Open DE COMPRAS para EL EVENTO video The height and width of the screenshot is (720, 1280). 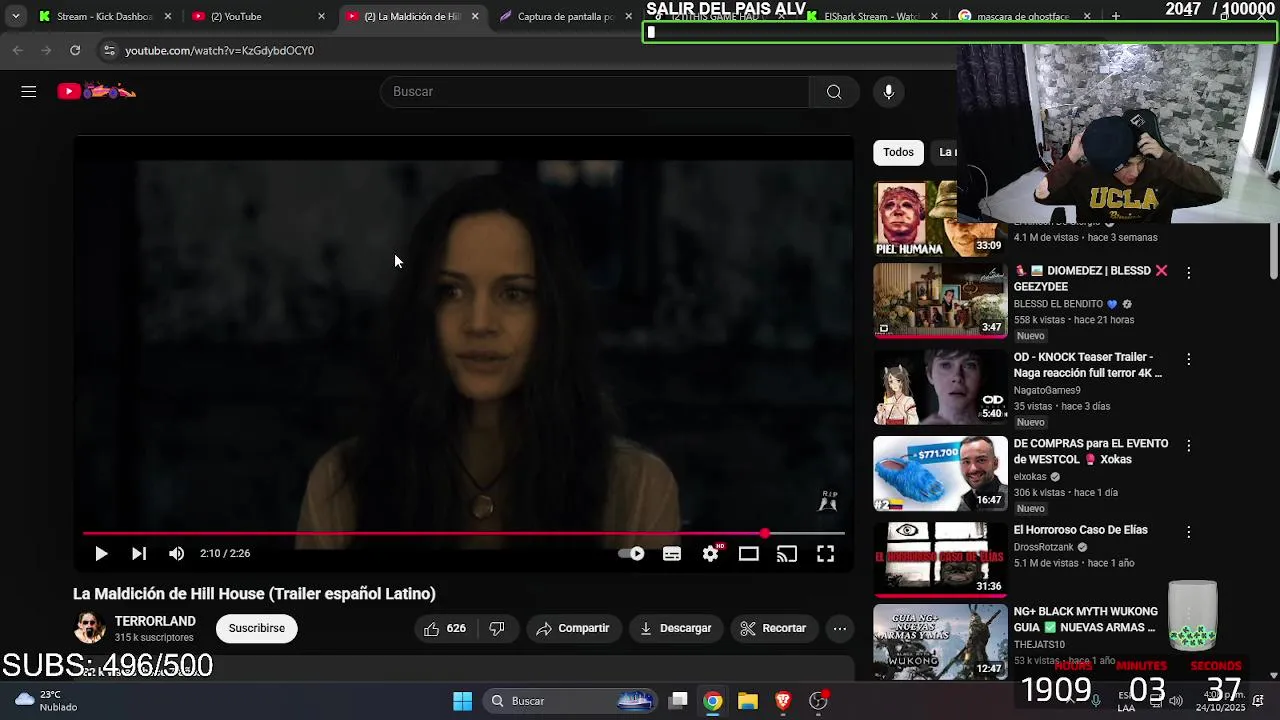[x=940, y=473]
